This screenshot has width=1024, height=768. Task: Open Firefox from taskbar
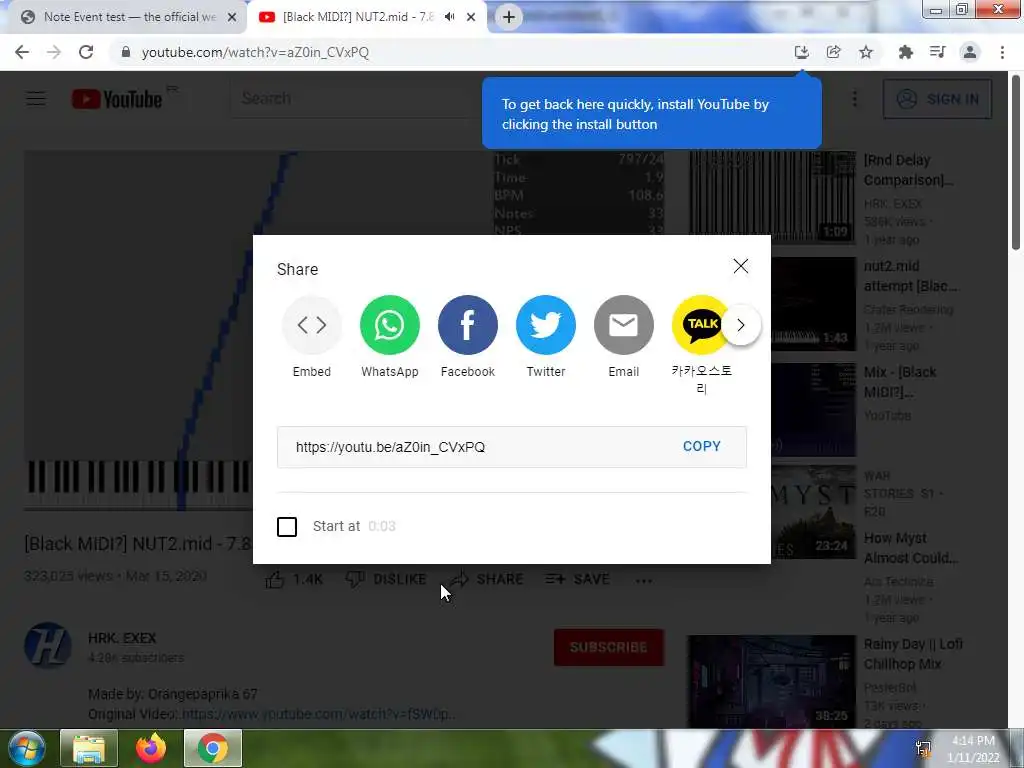pos(151,748)
